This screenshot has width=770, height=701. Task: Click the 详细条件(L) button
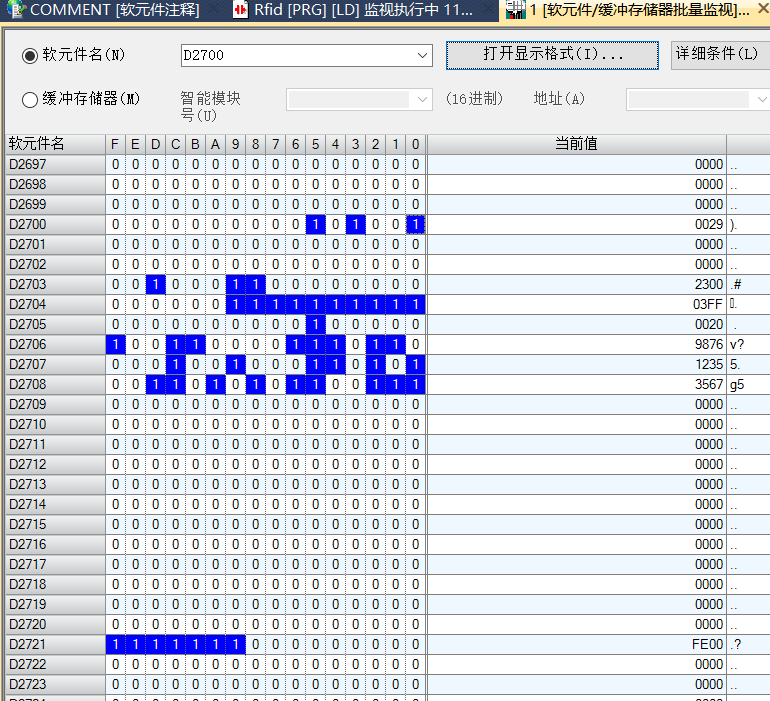(718, 55)
